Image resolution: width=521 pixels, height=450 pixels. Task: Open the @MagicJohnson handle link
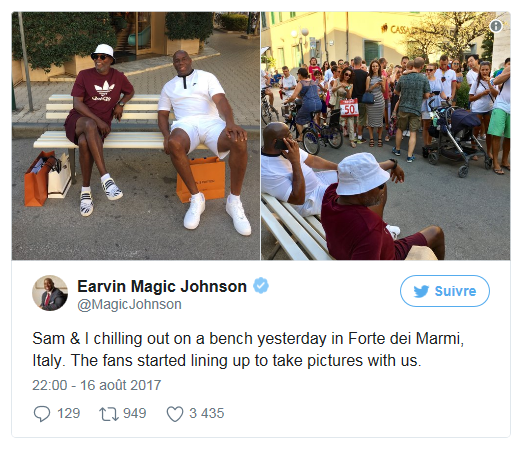click(129, 304)
